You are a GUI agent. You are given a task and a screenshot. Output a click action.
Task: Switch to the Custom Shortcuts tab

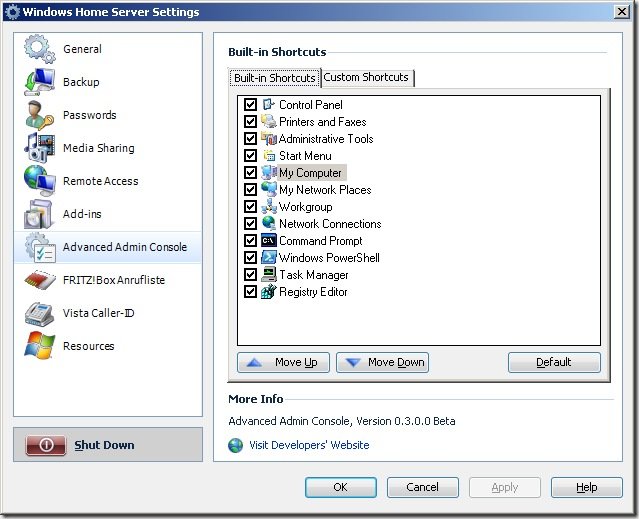pos(366,77)
